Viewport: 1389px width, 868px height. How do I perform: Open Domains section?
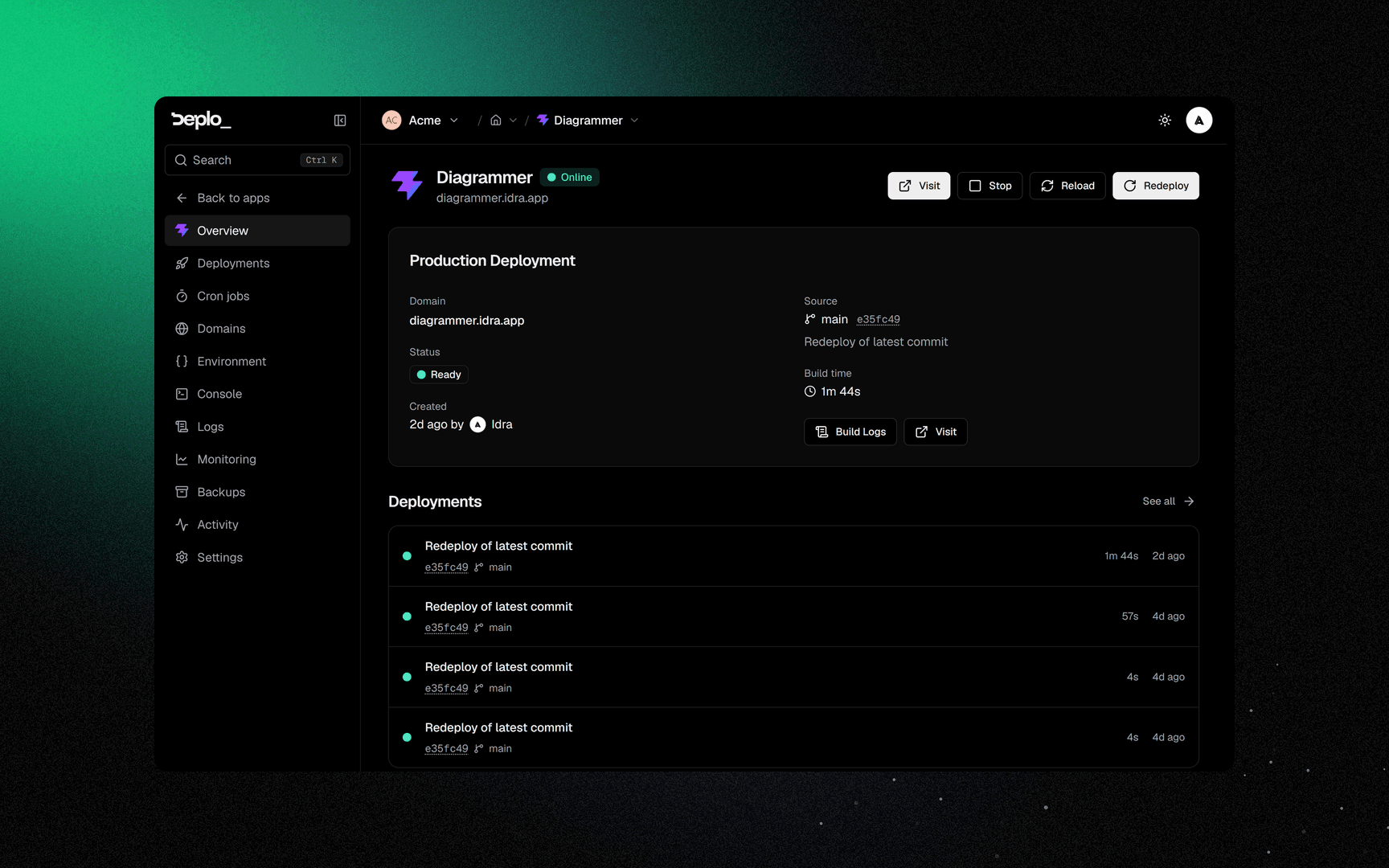257,329
